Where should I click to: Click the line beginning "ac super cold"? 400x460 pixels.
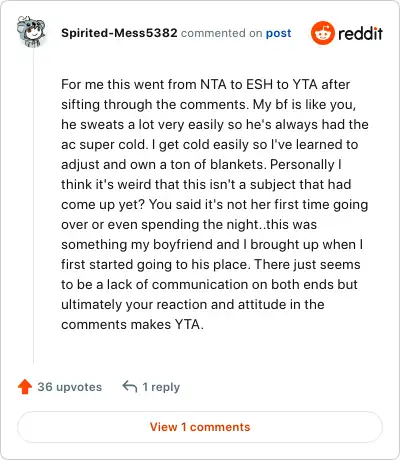(x=209, y=145)
